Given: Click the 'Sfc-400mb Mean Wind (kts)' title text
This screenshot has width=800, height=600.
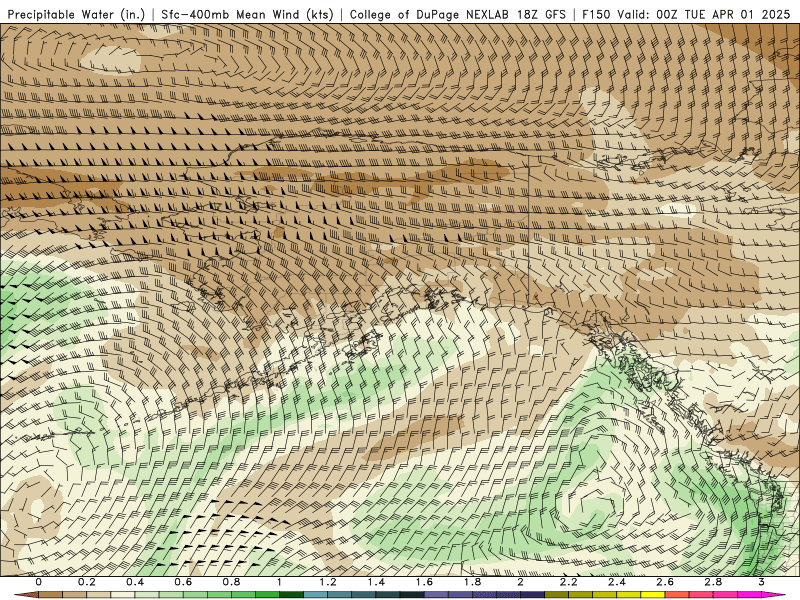Looking at the screenshot, I should point(247,14).
